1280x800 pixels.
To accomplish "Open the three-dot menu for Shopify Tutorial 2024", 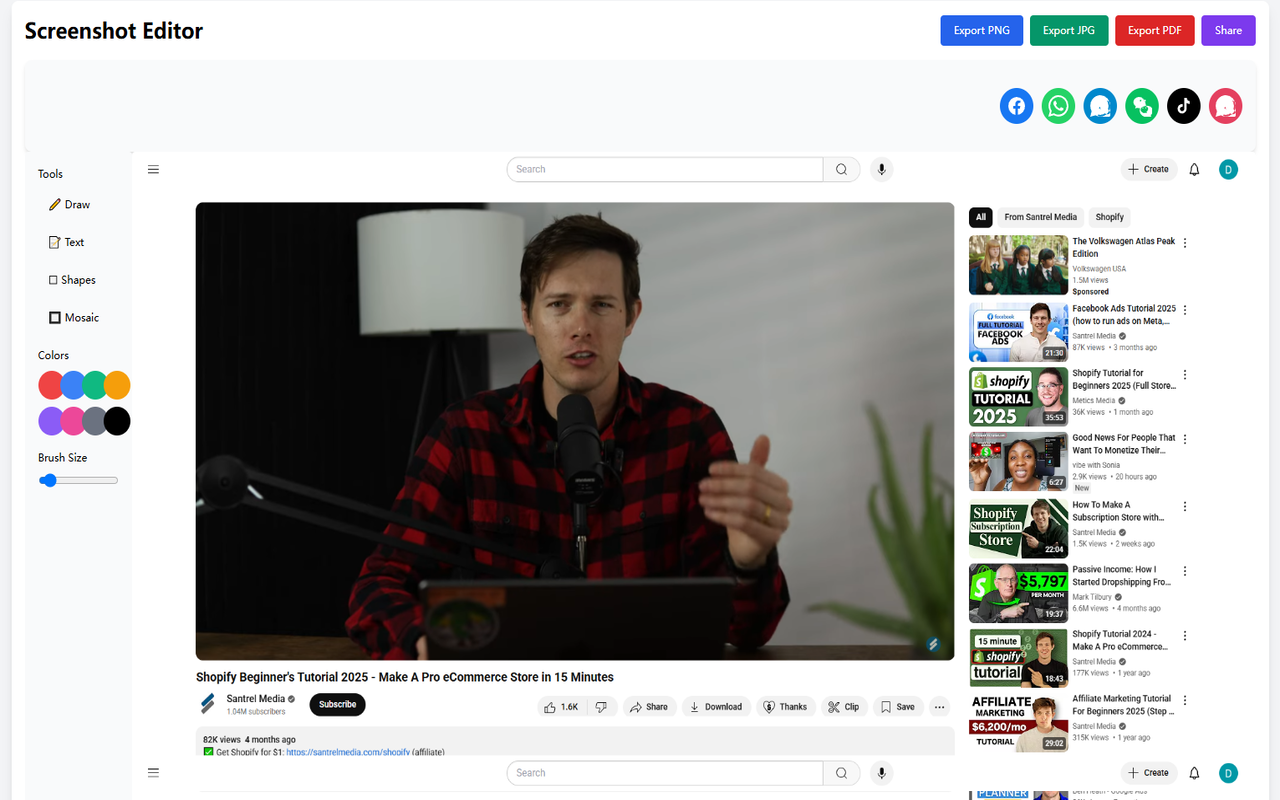I will pos(1185,635).
